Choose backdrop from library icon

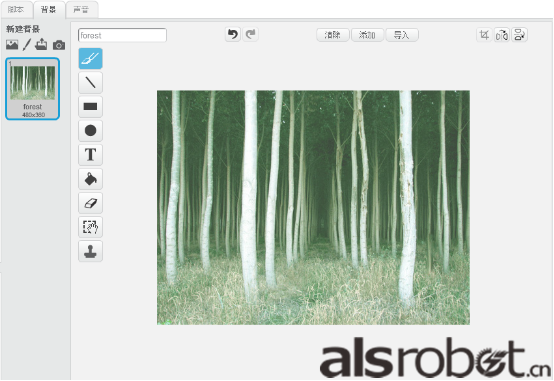tap(12, 45)
